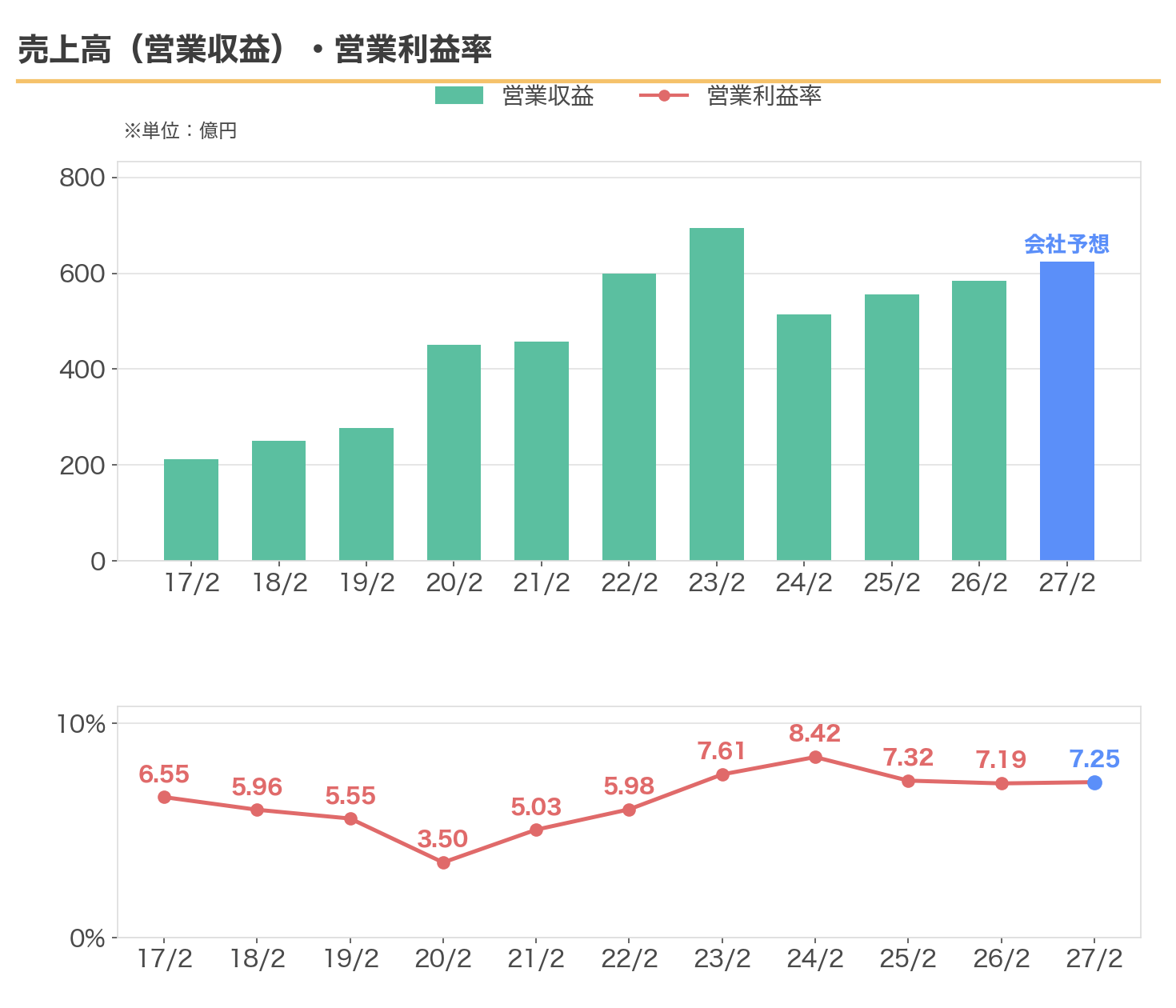Viewport: 1176px width, 1008px height.
Task: Select the 25/2 revenue bar
Action: coord(892,427)
